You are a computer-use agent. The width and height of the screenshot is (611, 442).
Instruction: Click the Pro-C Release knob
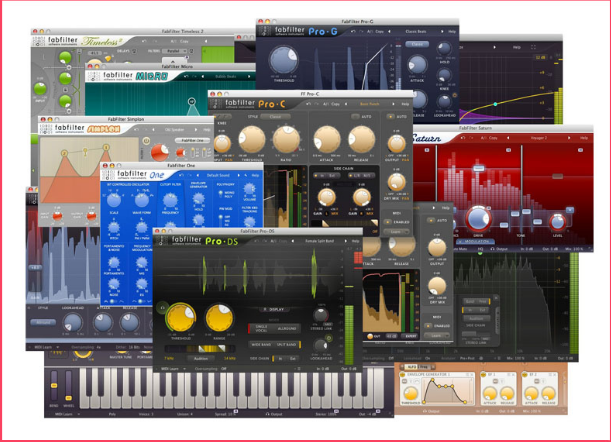(362, 139)
